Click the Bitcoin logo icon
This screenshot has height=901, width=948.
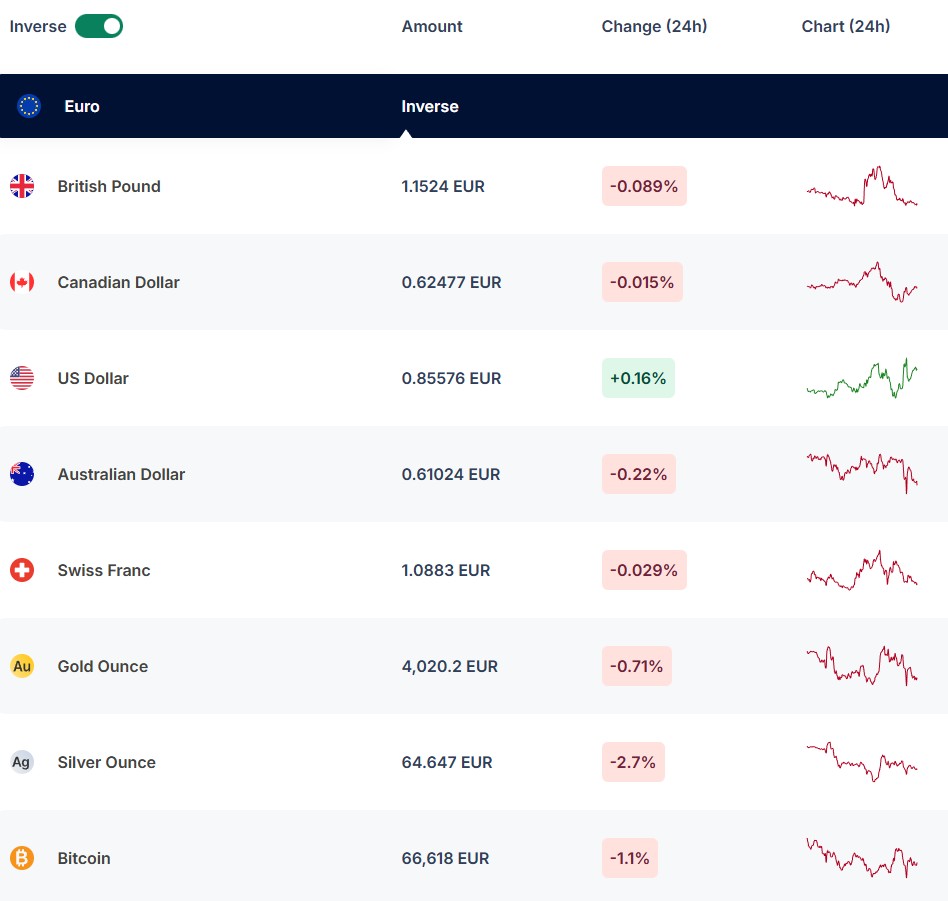click(x=22, y=858)
